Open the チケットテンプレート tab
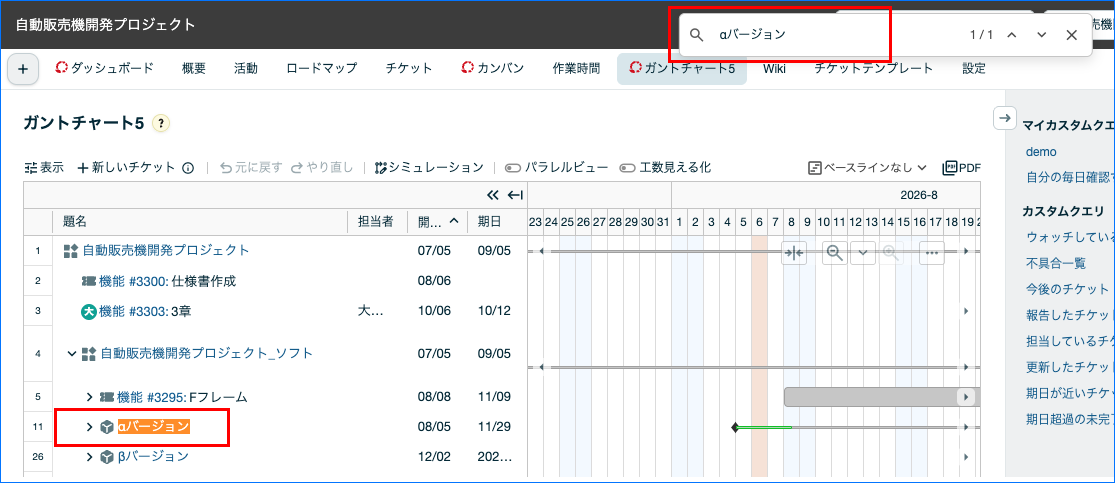The width and height of the screenshot is (1115, 483). (873, 69)
